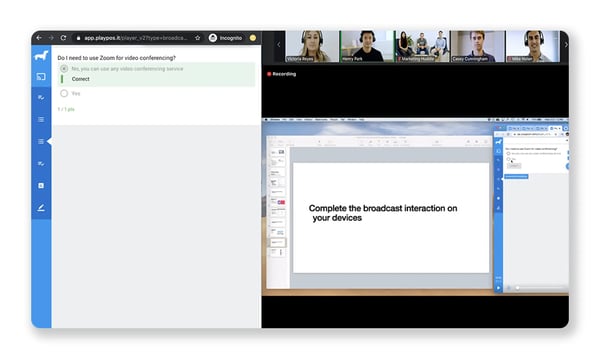This screenshot has height=360, width=600.
Task: Bookmark page with the star icon
Action: [197, 38]
